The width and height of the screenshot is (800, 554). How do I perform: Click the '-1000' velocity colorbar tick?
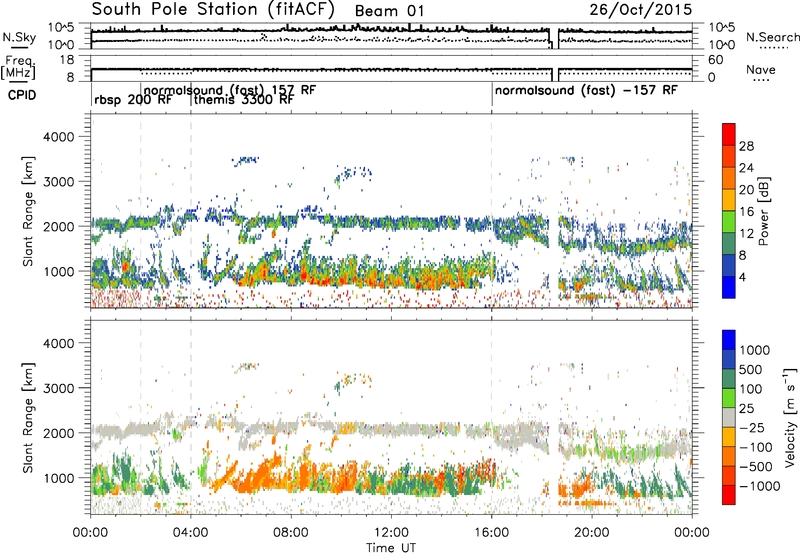[x=760, y=486]
